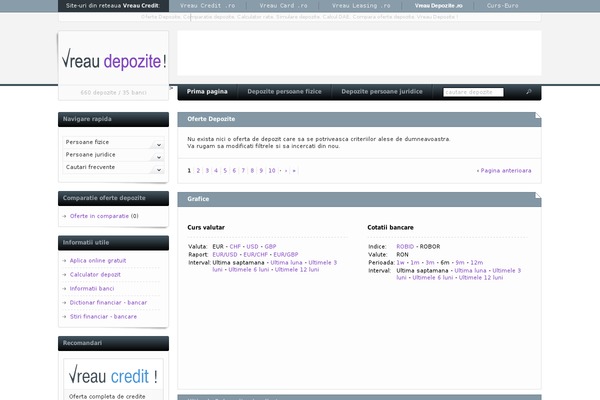This screenshot has width=600, height=400.
Task: Go to pagination page 8
Action: click(x=252, y=171)
